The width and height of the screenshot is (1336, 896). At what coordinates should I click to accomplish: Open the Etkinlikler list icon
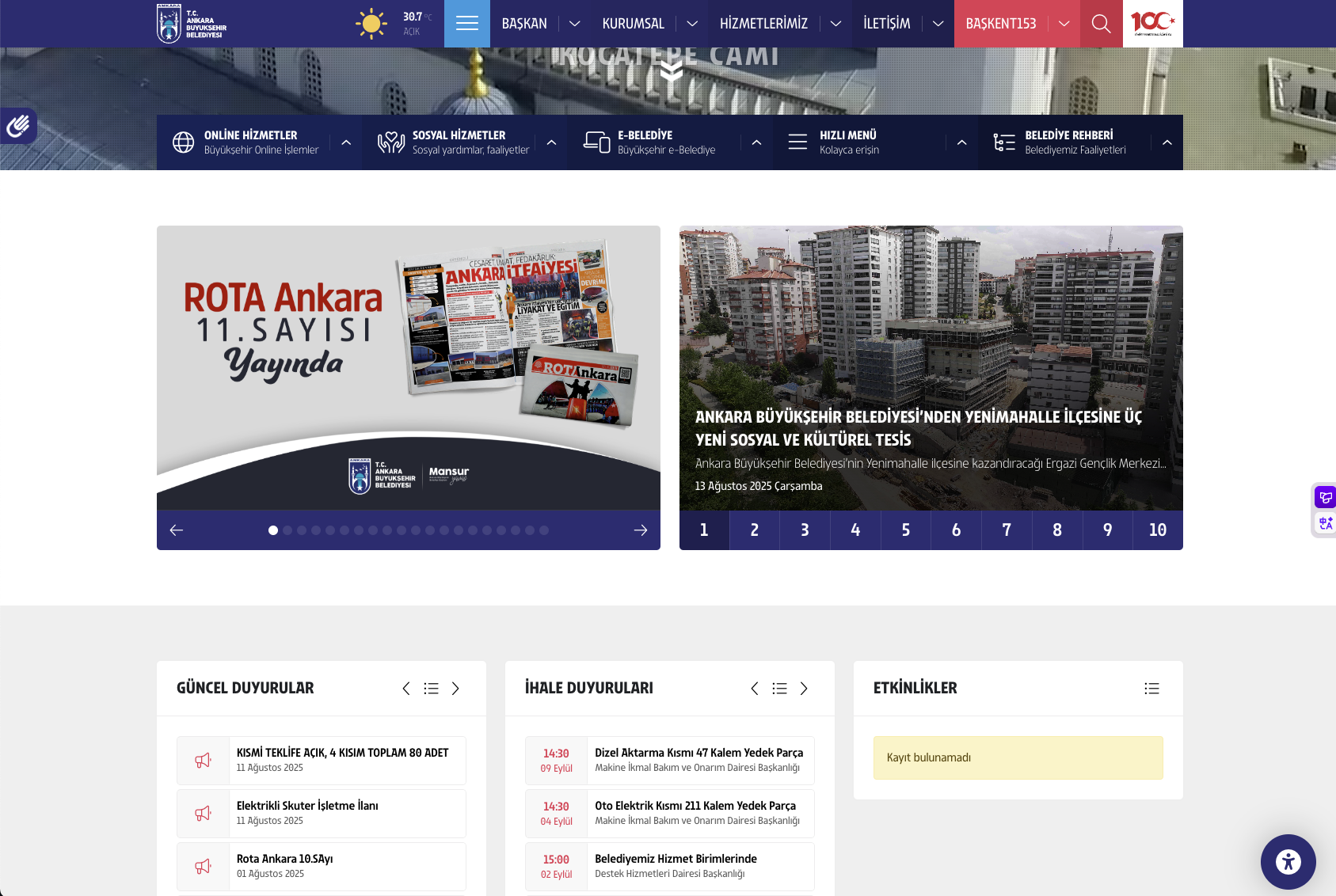(x=1151, y=689)
